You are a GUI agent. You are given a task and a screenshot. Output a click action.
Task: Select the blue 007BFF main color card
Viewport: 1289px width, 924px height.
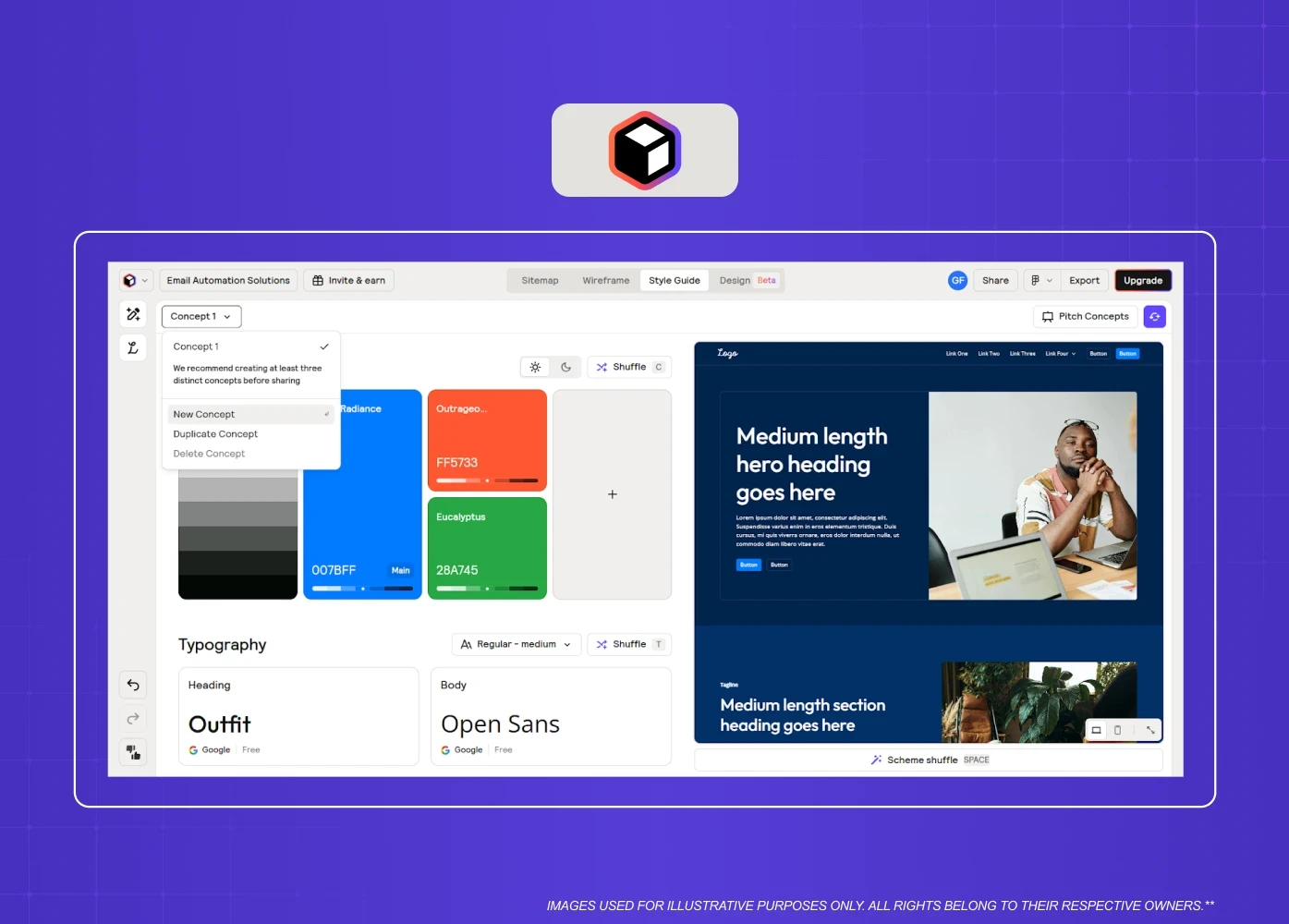pyautogui.click(x=362, y=494)
